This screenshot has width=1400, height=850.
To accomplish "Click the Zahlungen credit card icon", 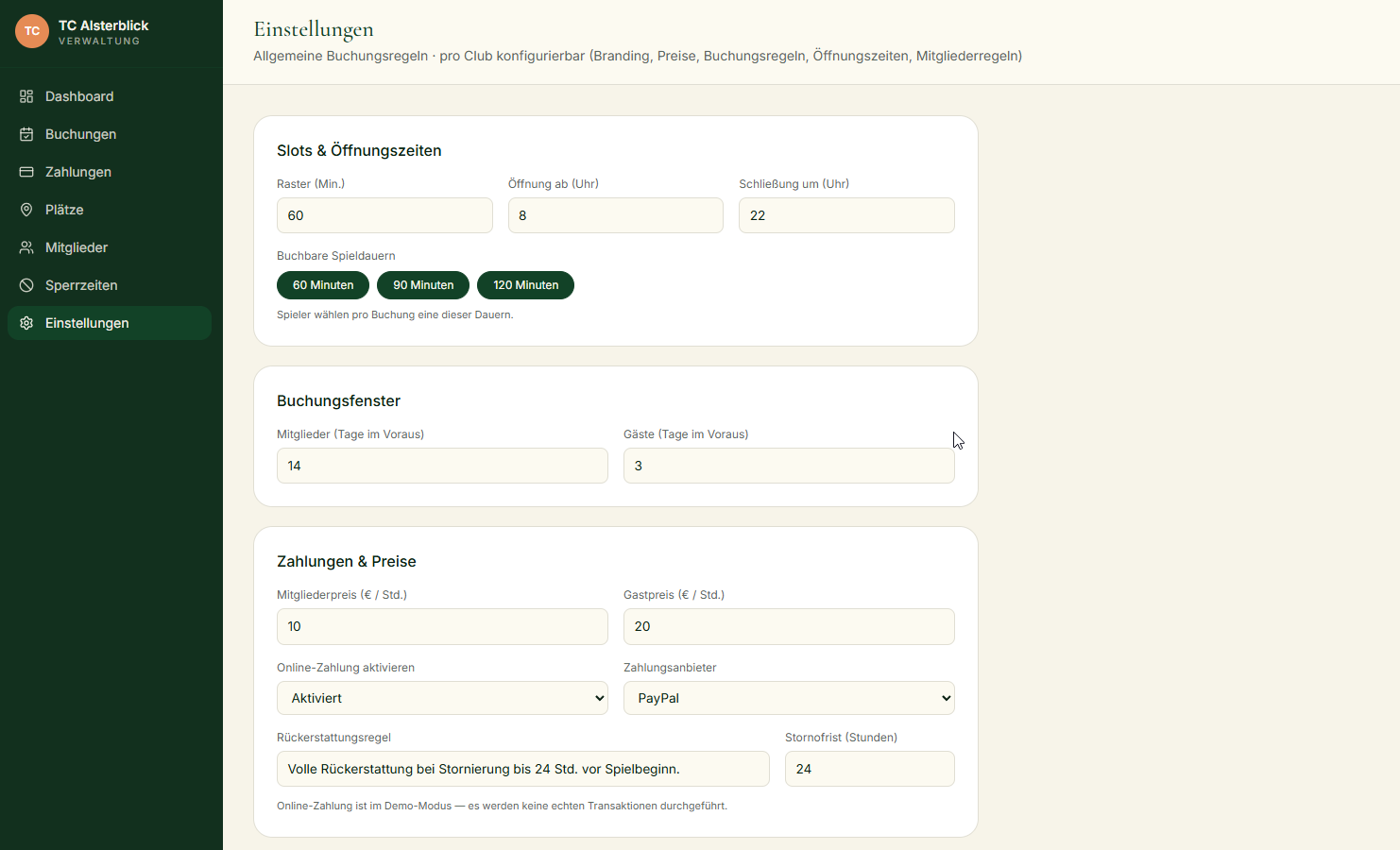I will [x=26, y=172].
